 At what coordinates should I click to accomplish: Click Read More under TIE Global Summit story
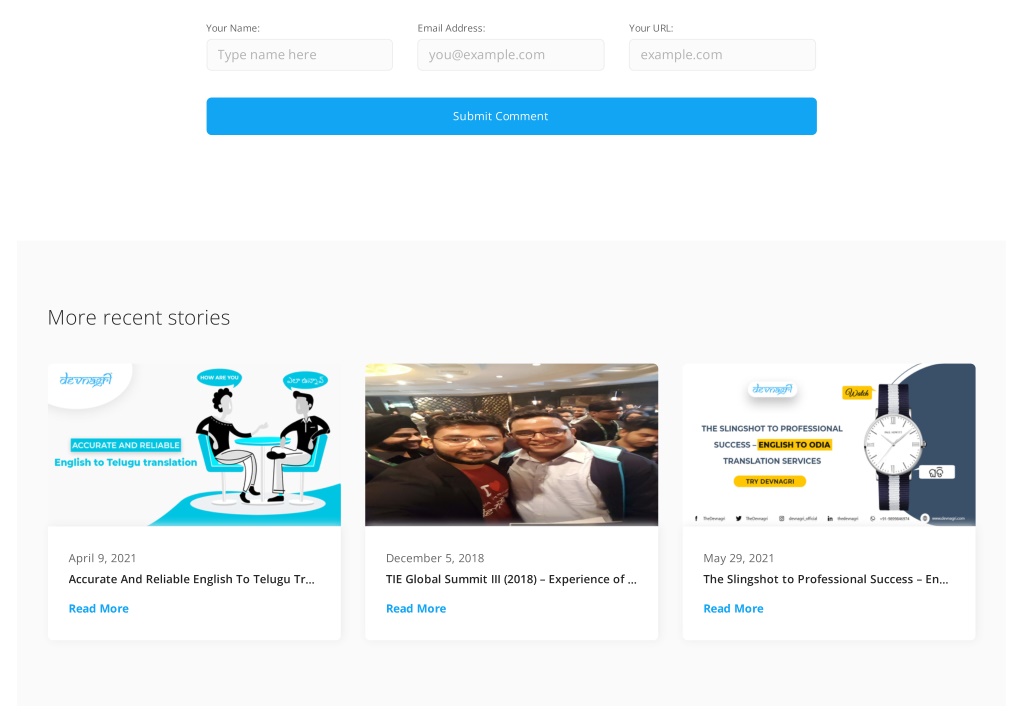point(416,609)
